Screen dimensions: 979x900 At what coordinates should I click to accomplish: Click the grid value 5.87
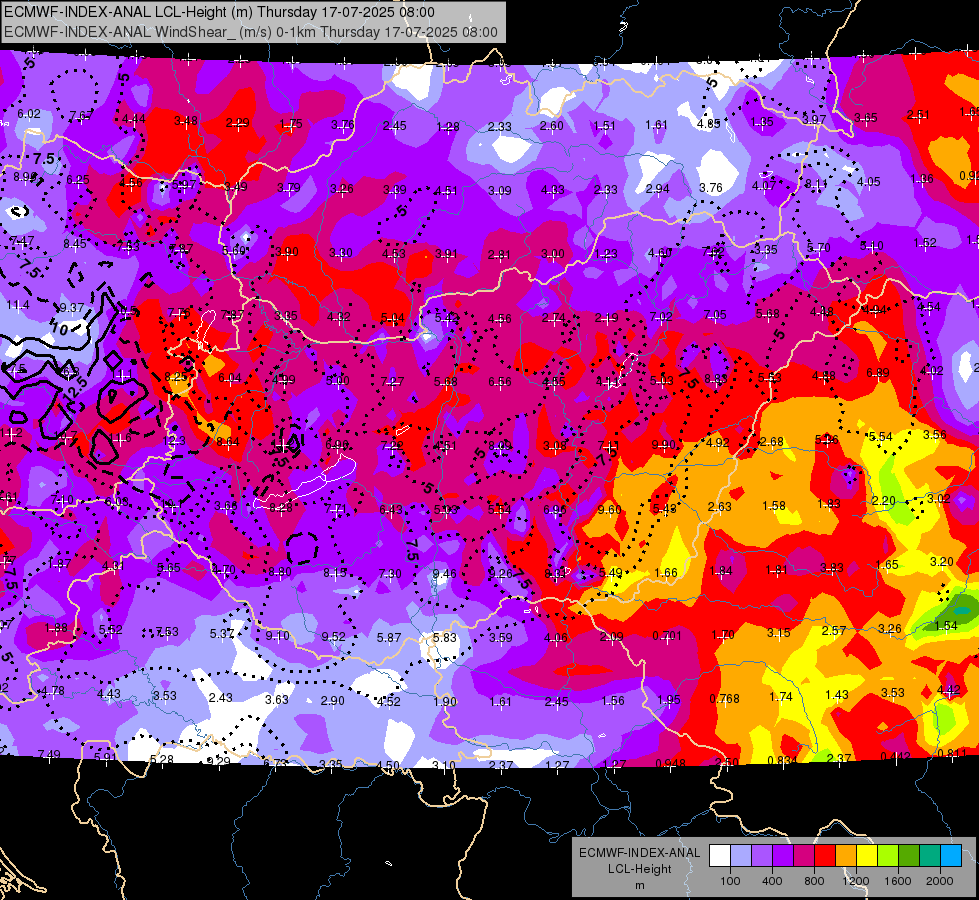click(389, 638)
